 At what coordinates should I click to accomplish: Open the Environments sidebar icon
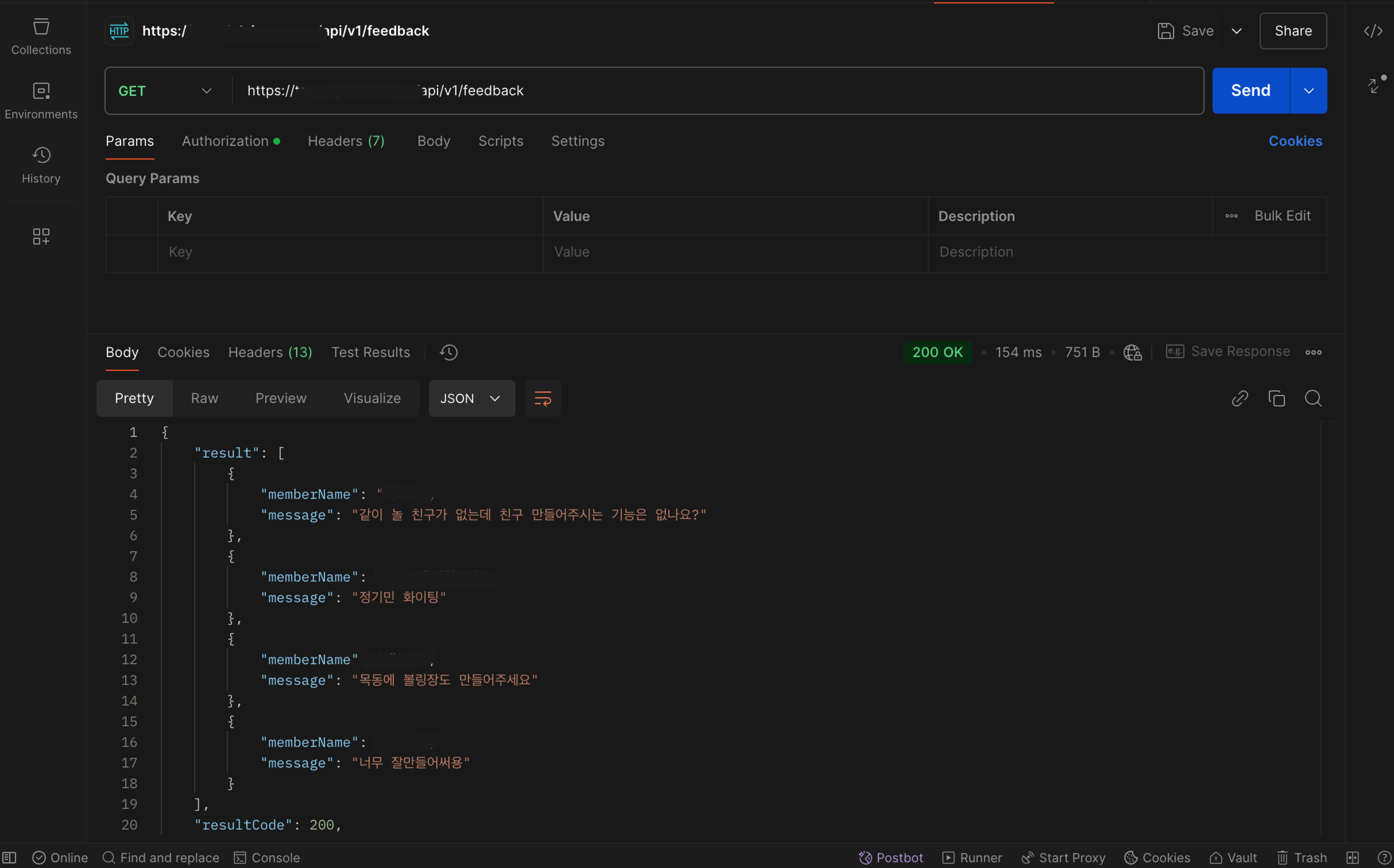point(41,100)
